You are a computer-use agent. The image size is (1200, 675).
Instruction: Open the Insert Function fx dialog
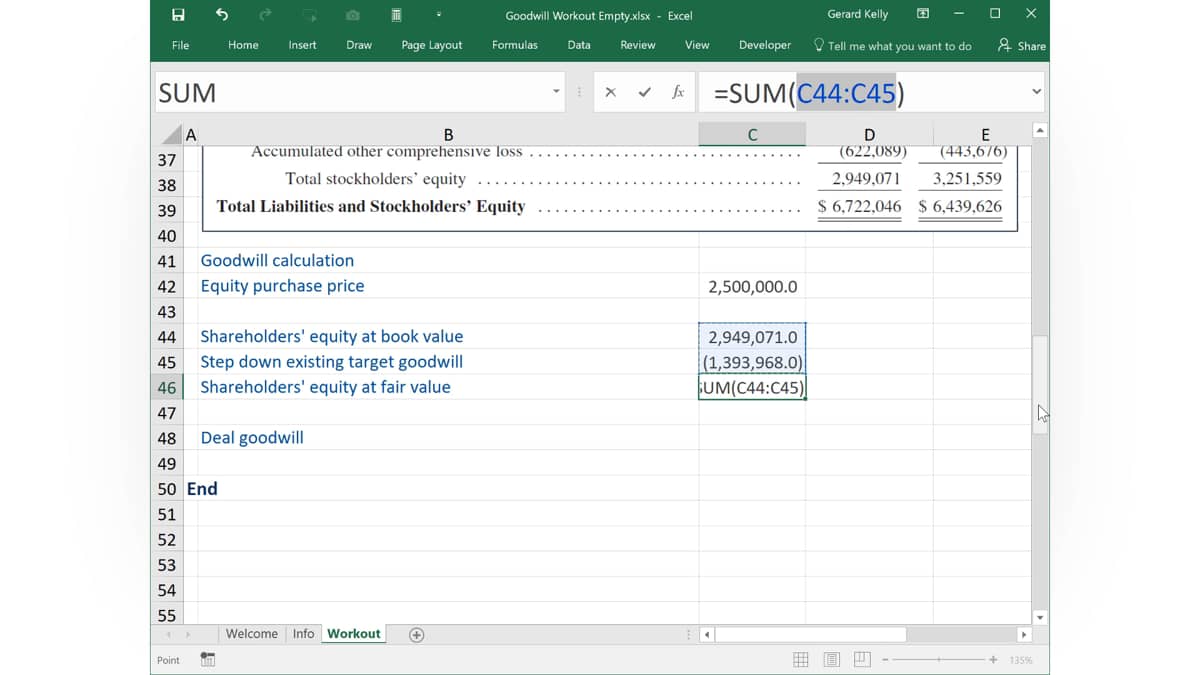(678, 93)
